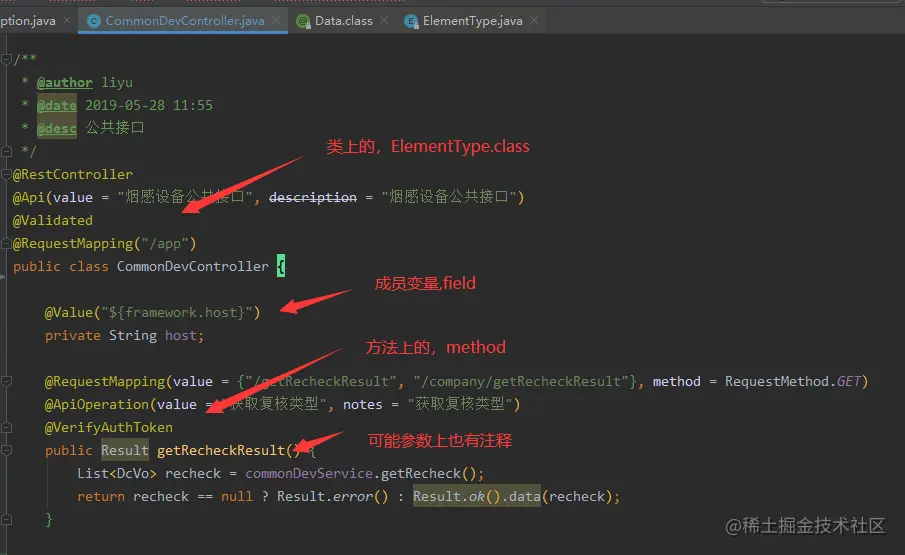Click the Result.error() call
905x555 pixels.
click(332, 497)
